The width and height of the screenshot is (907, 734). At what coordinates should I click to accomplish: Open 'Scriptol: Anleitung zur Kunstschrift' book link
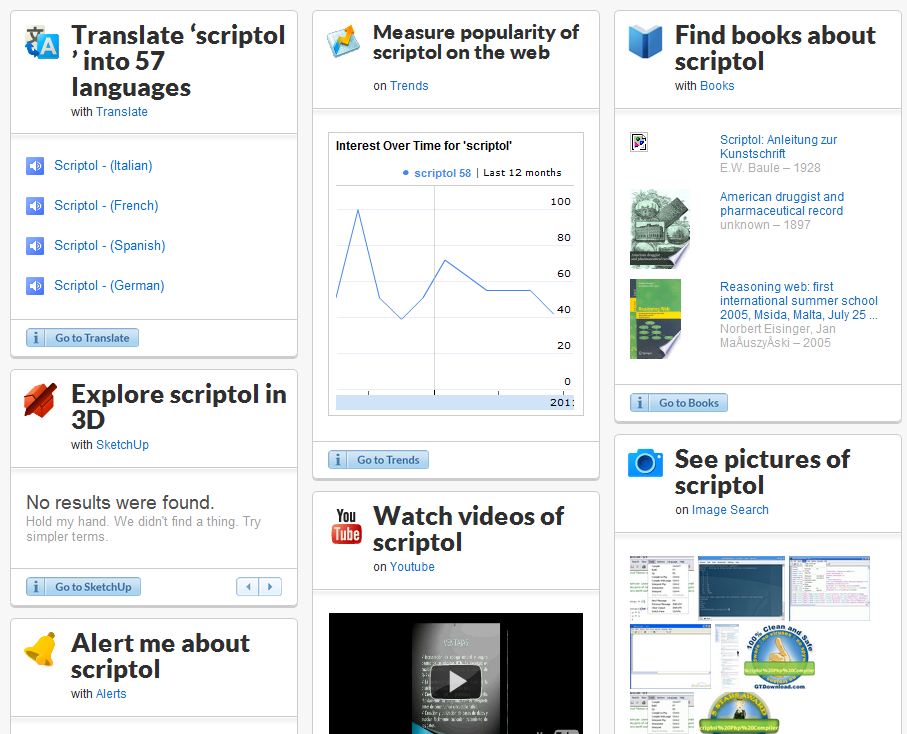(x=778, y=147)
